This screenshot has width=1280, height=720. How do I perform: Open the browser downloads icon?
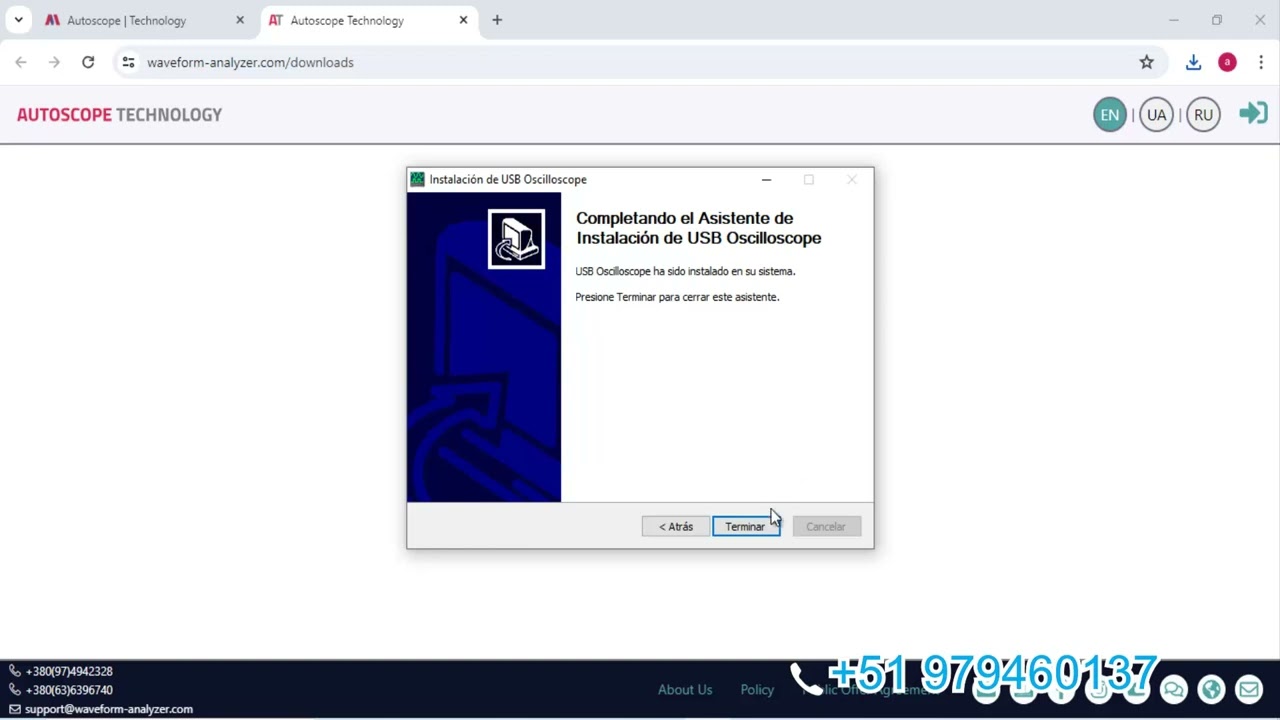(x=1193, y=62)
